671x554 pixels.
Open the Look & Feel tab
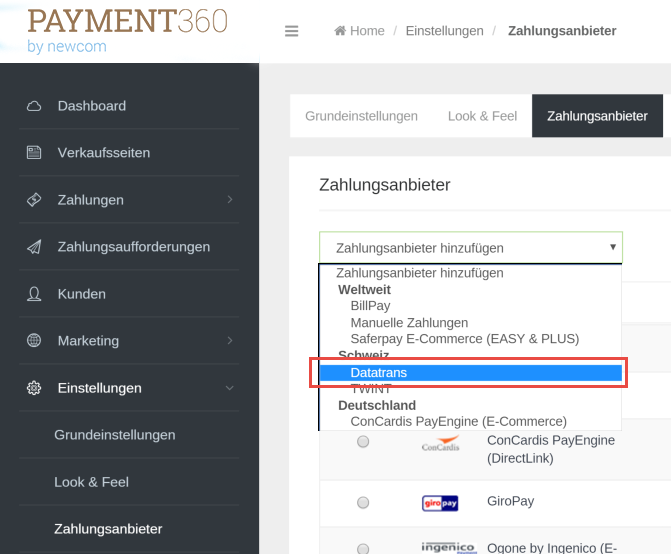coord(482,116)
